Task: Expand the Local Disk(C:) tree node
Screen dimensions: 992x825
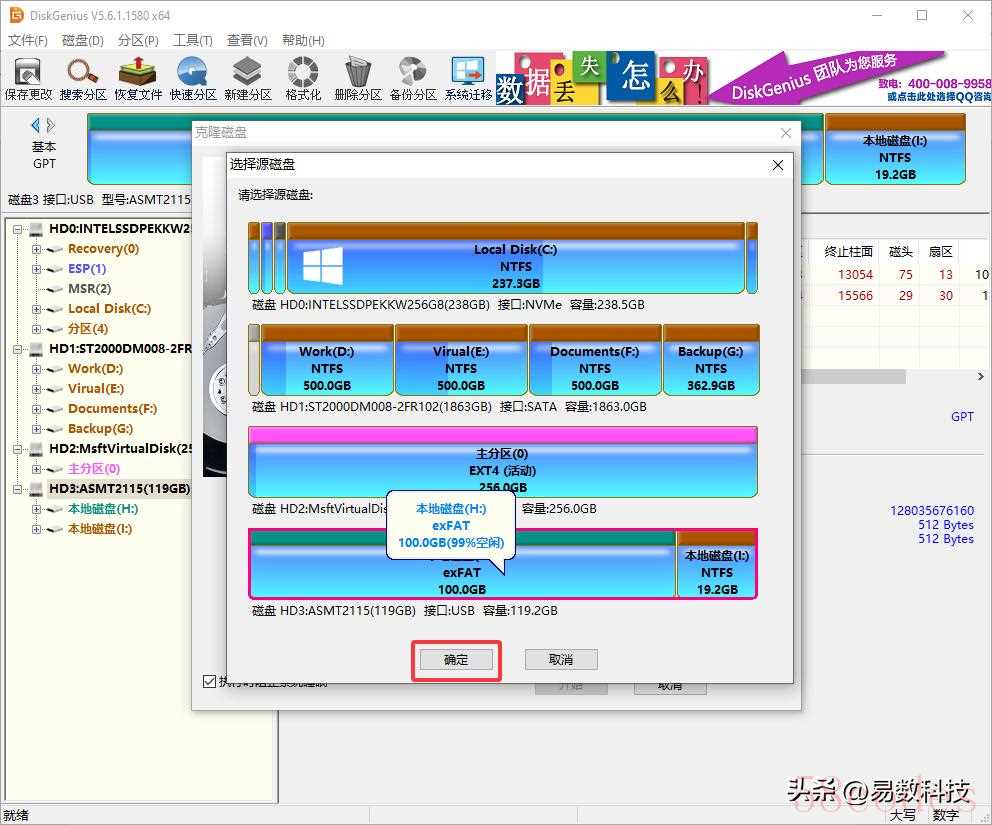Action: click(37, 309)
